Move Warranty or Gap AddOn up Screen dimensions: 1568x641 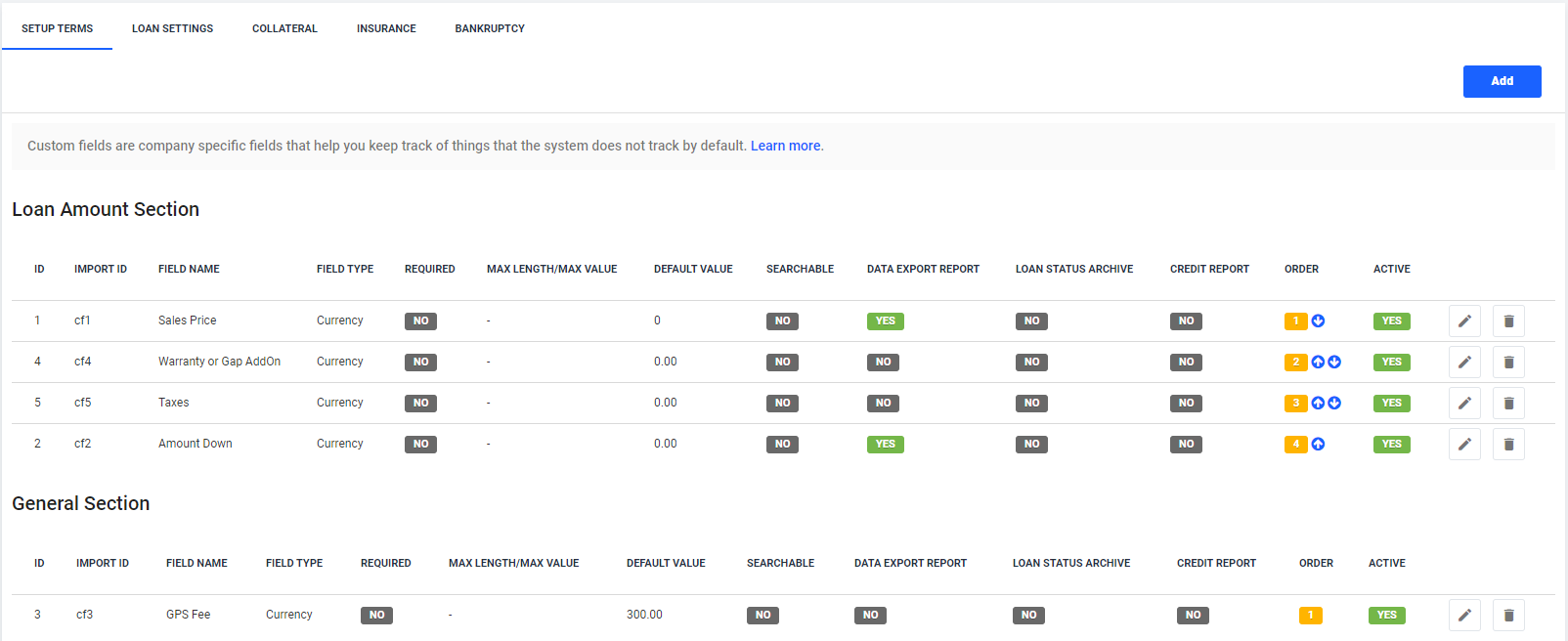coord(1318,362)
